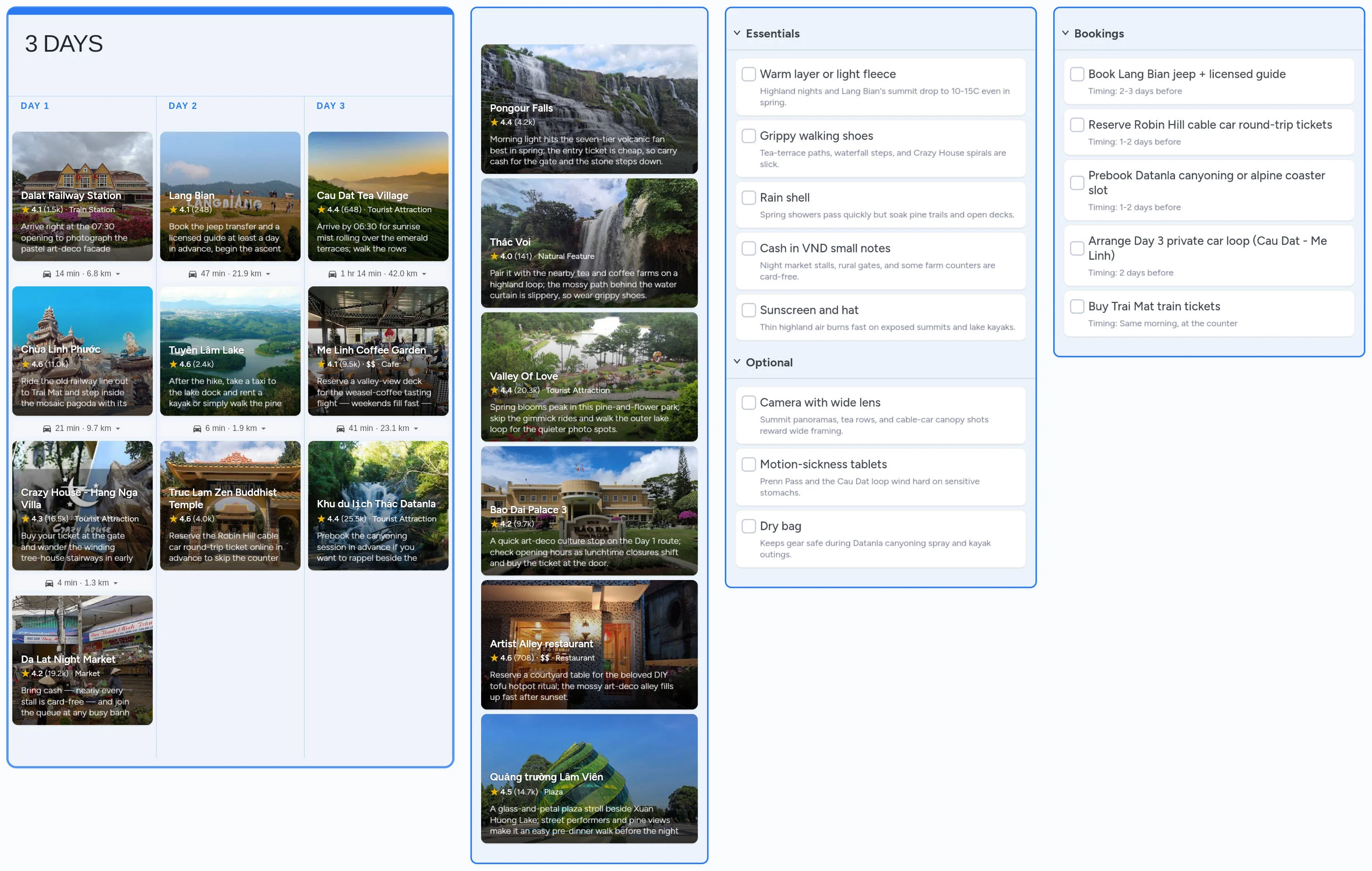Viewport: 1372px width, 871px height.
Task: Open the Cau Dat Tea Village card
Action: [x=378, y=197]
